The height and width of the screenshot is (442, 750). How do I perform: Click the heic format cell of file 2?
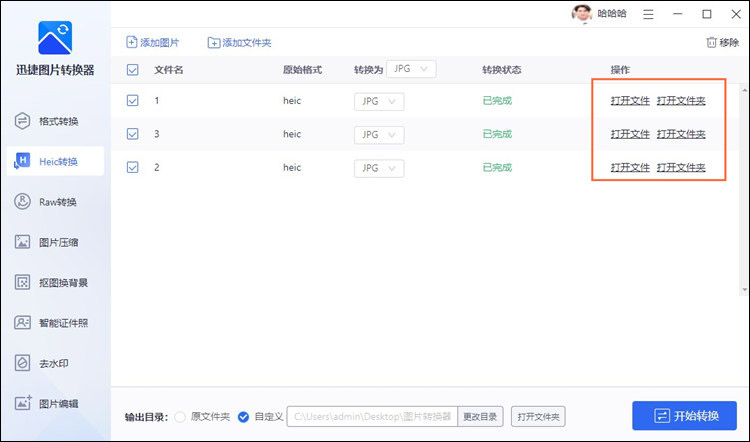click(x=292, y=168)
